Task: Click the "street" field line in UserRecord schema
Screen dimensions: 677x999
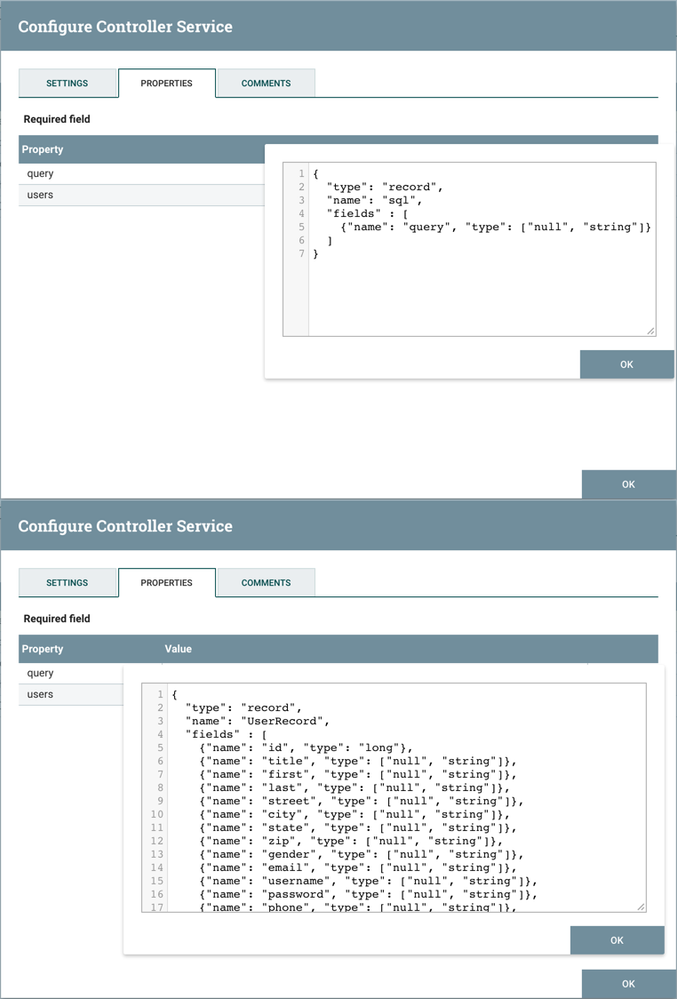Action: (361, 801)
